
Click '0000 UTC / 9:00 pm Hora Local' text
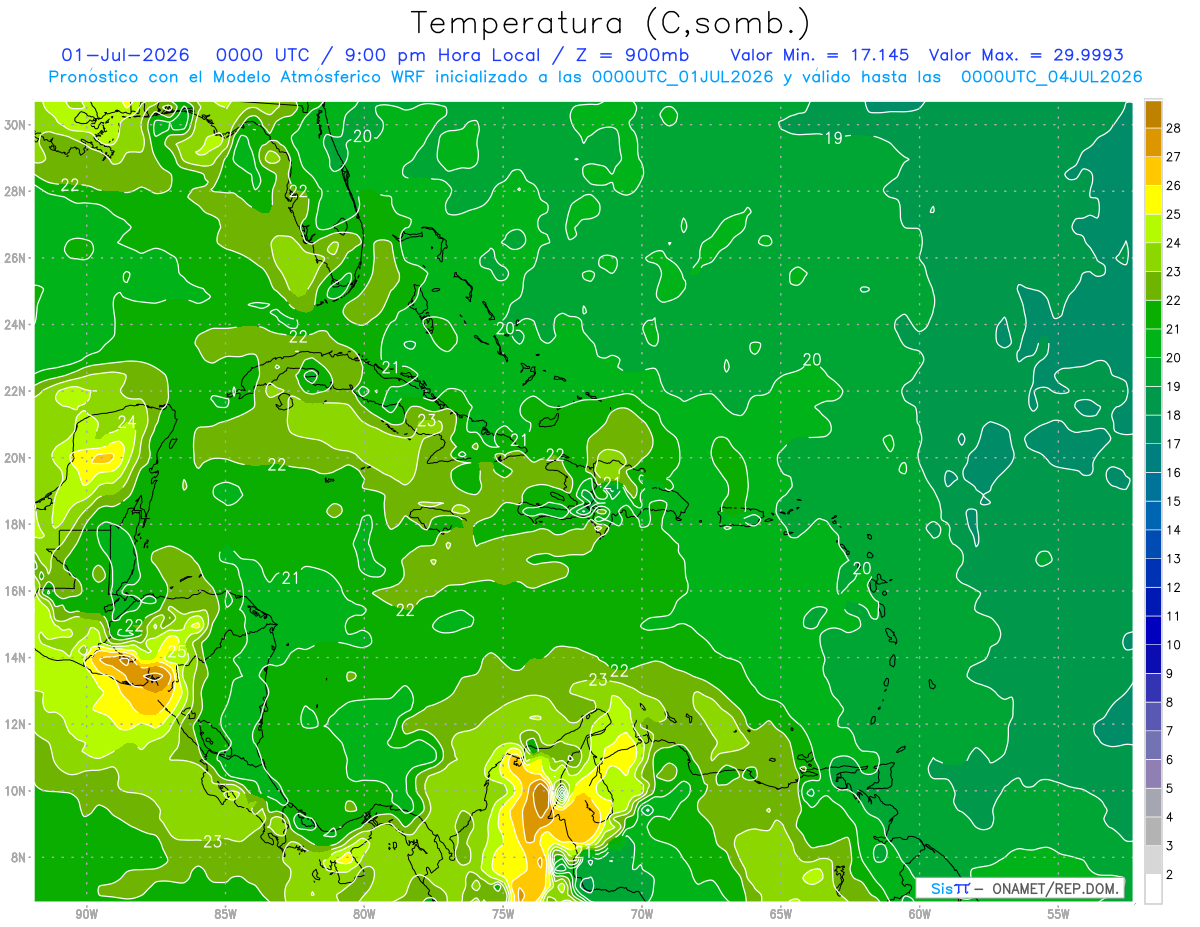click(378, 55)
